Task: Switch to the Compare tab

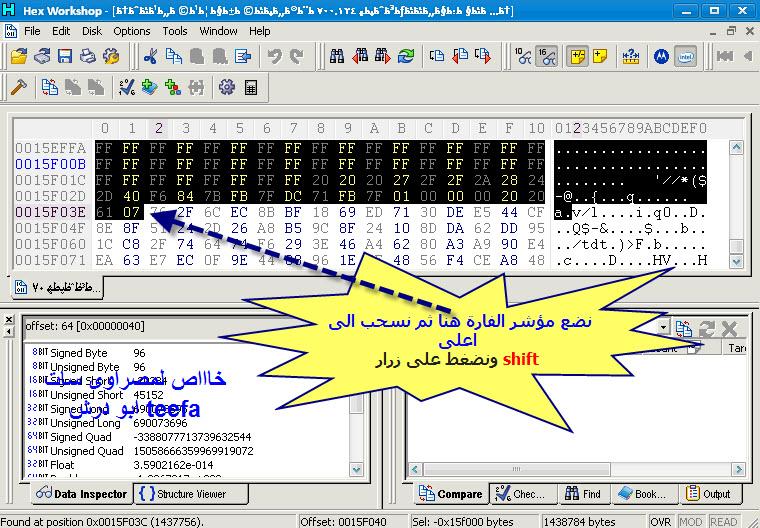Action: pos(451,494)
